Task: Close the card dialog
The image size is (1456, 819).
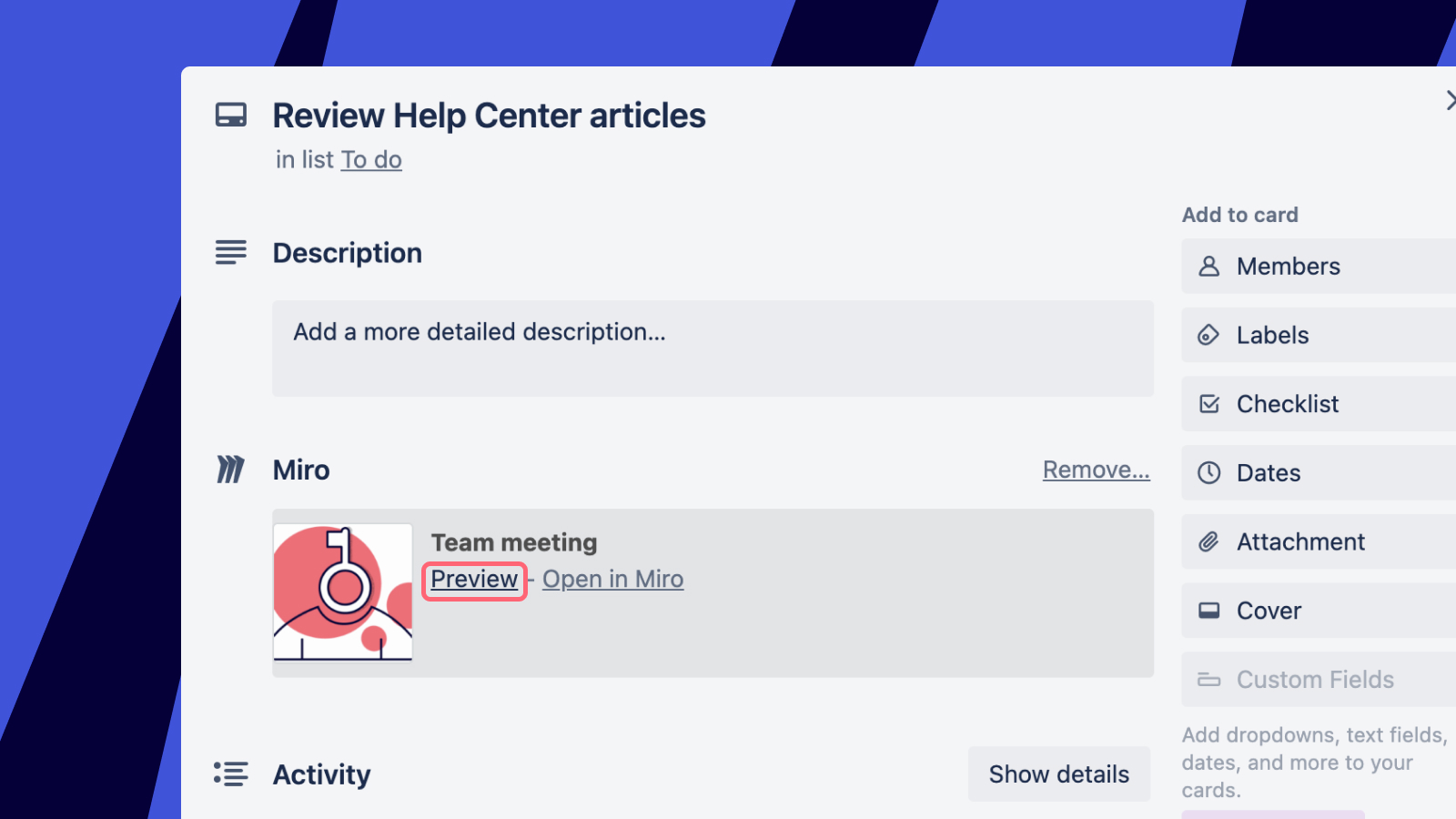Action: click(1450, 100)
